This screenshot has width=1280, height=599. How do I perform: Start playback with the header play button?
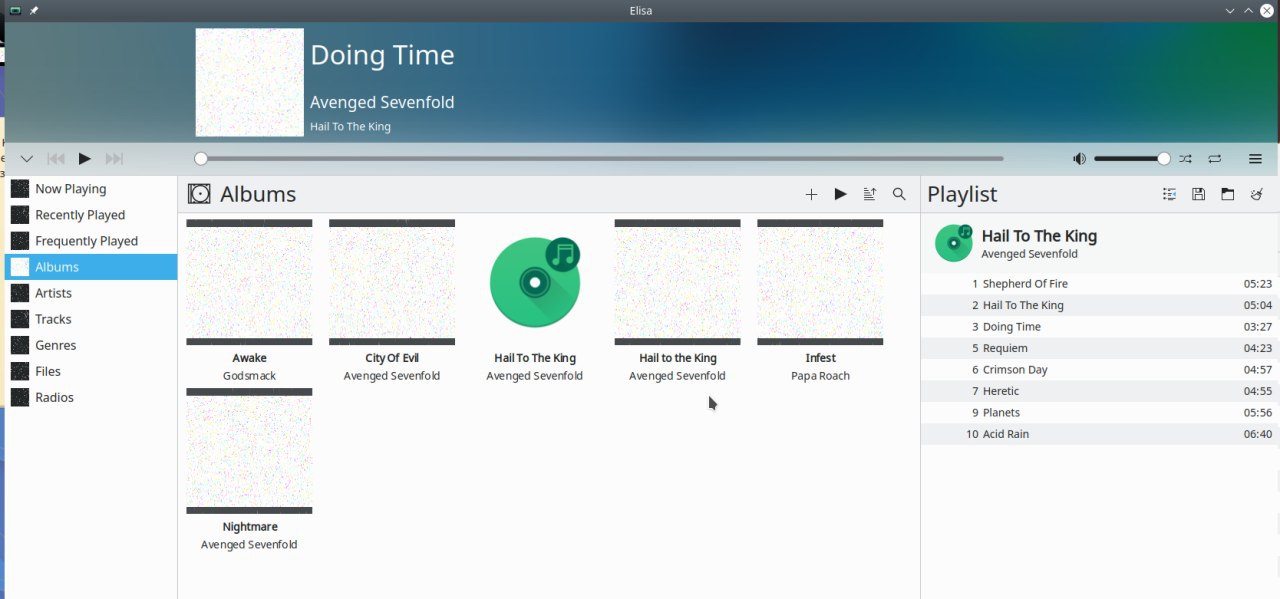pos(85,159)
